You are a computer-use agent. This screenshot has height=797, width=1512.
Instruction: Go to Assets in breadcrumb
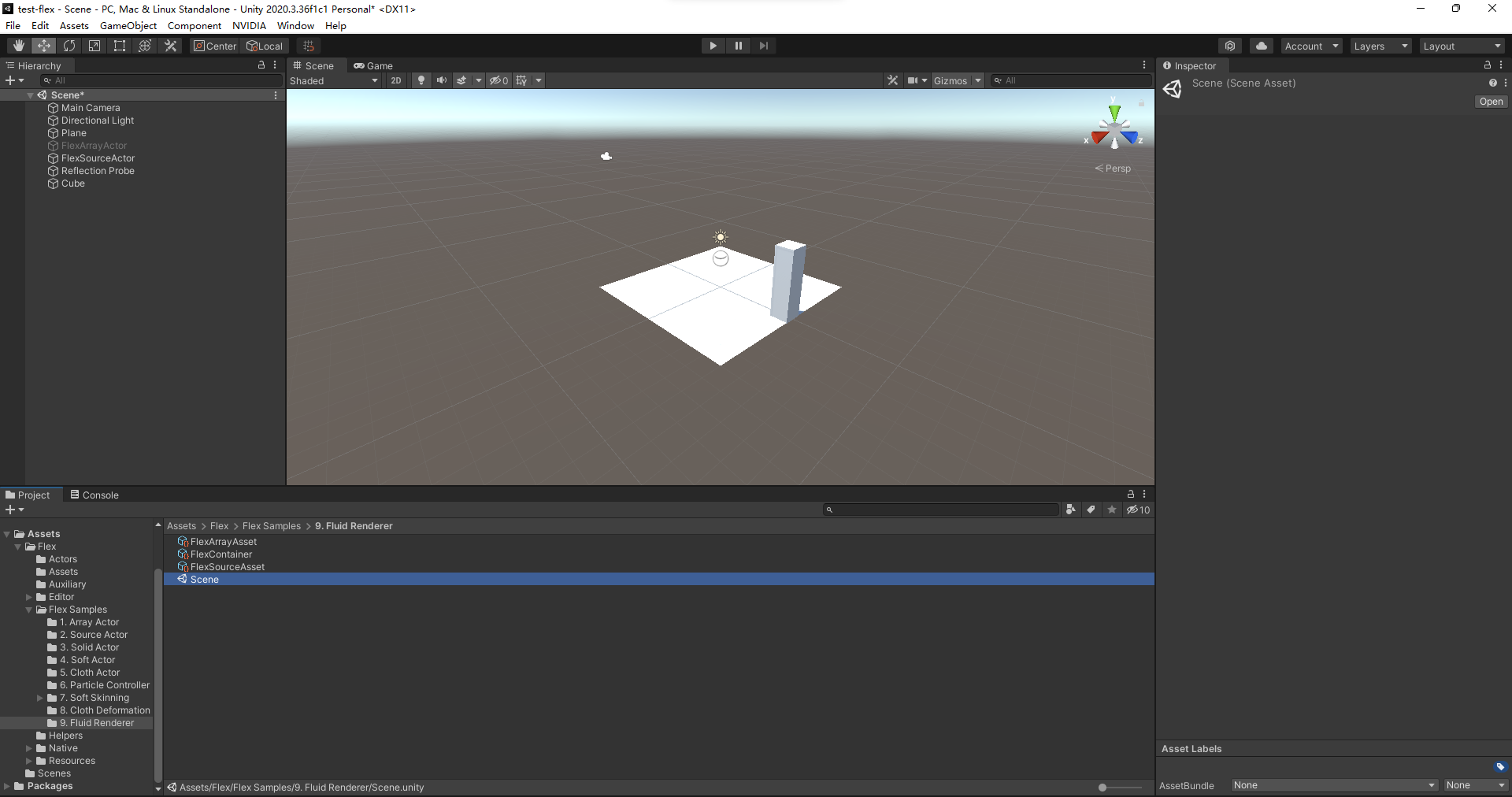tap(181, 526)
